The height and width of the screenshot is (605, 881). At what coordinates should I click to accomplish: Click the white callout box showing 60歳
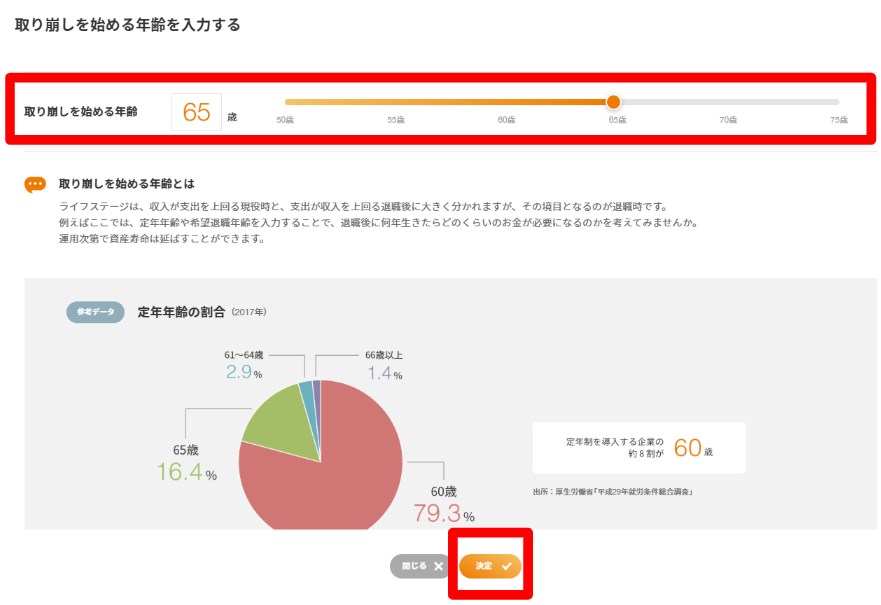click(638, 448)
